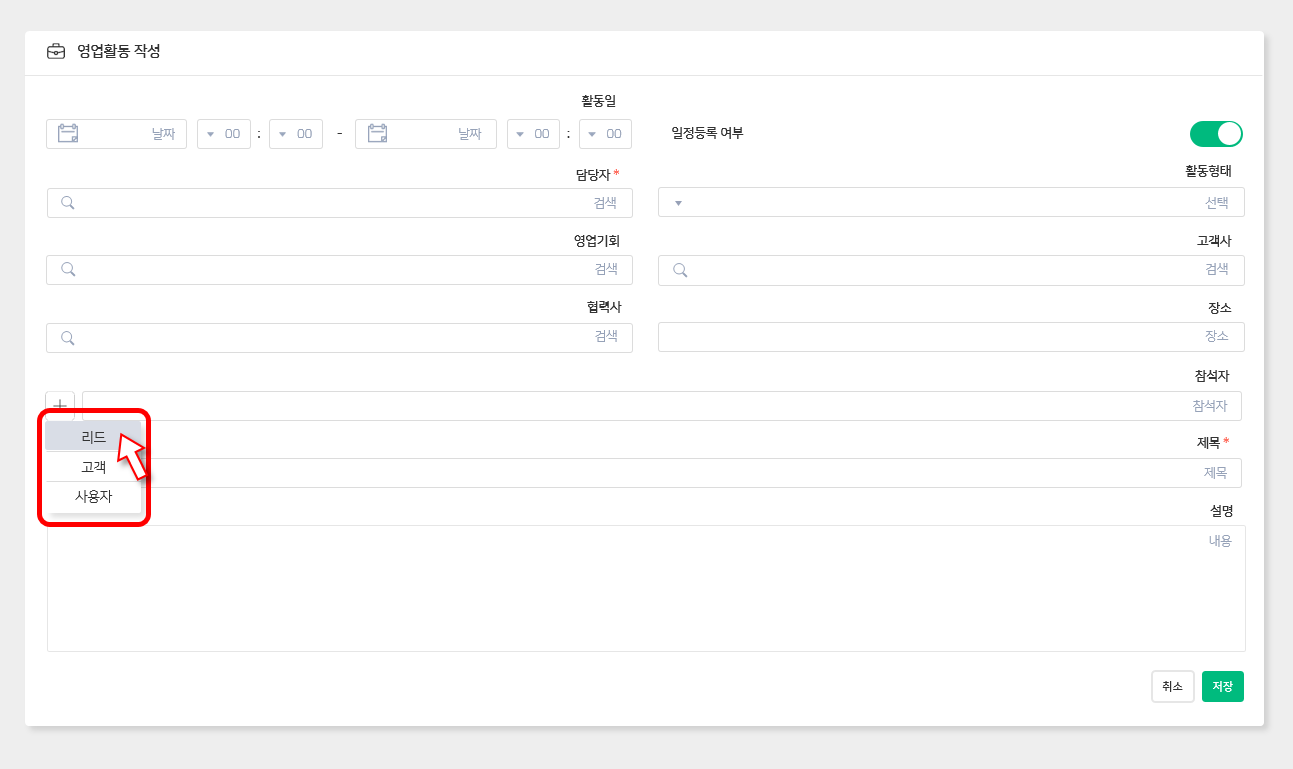1293x769 pixels.
Task: Click the start date calendar icon
Action: pyautogui.click(x=68, y=134)
